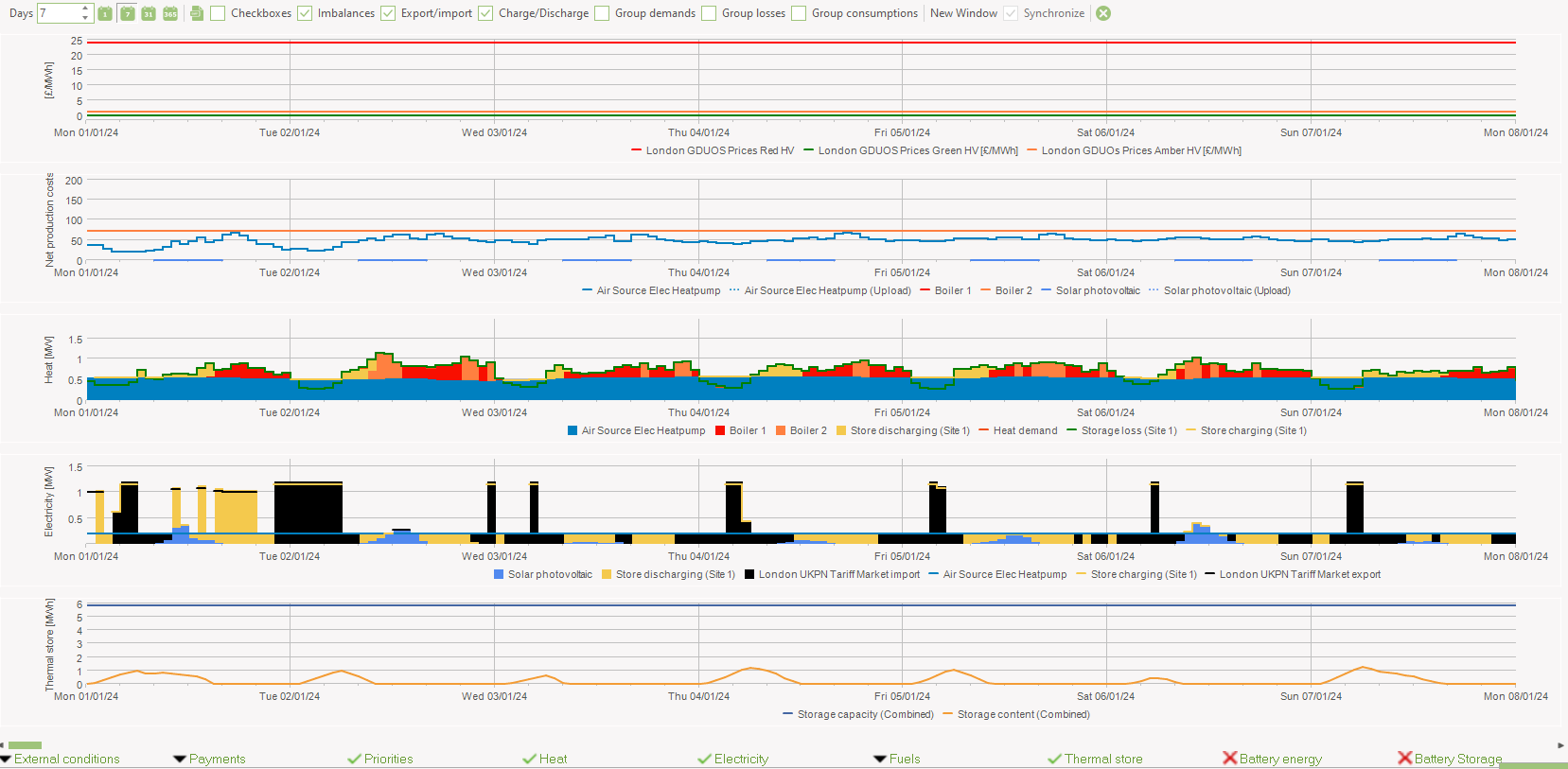Toggle Fuels chart section
The width and height of the screenshot is (1568, 769).
(897, 759)
